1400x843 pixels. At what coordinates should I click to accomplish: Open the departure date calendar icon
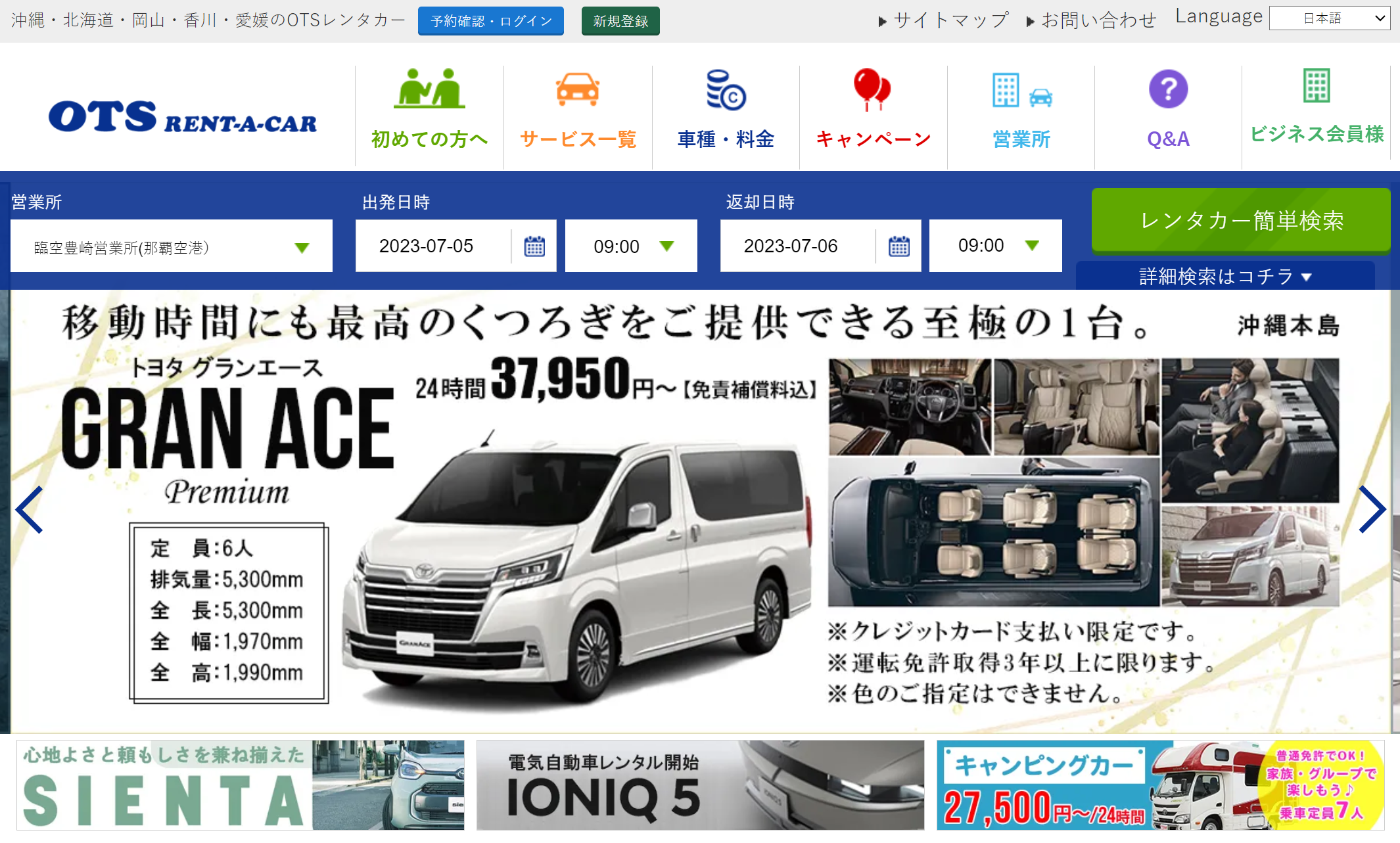click(534, 246)
